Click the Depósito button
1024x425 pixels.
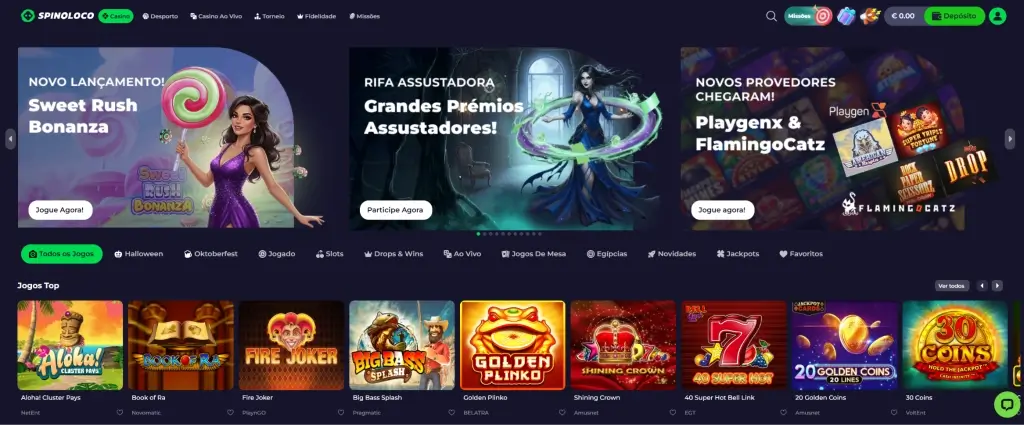pos(954,16)
